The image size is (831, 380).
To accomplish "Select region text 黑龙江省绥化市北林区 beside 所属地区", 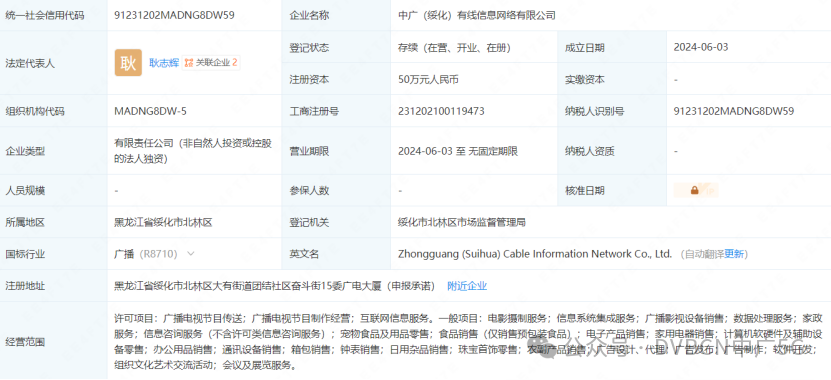I will (163, 223).
